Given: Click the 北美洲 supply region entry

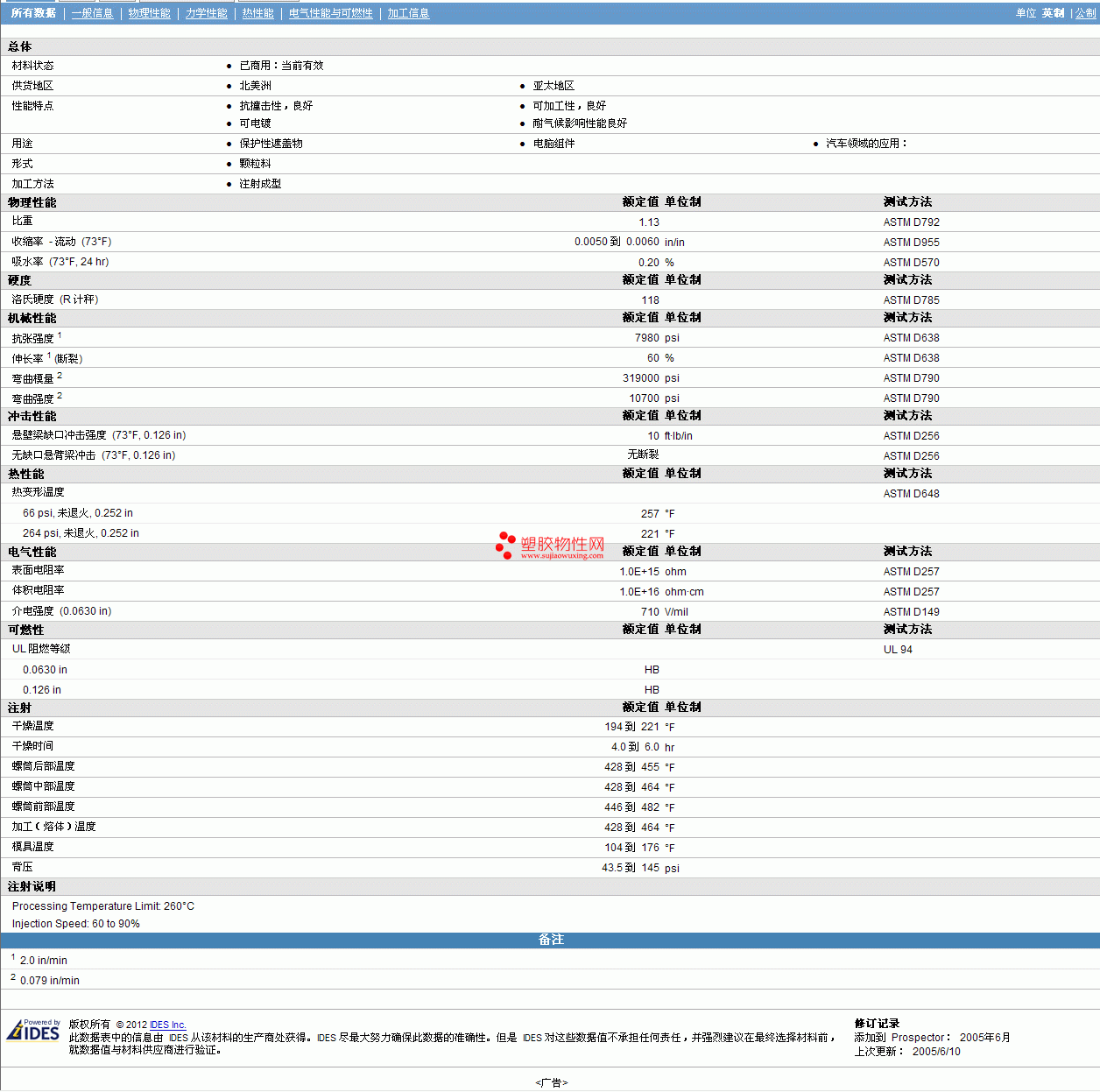Looking at the screenshot, I should pos(255,86).
